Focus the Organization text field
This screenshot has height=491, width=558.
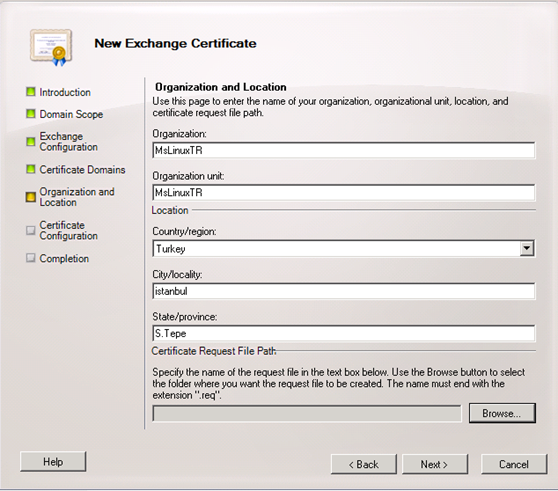pos(344,150)
